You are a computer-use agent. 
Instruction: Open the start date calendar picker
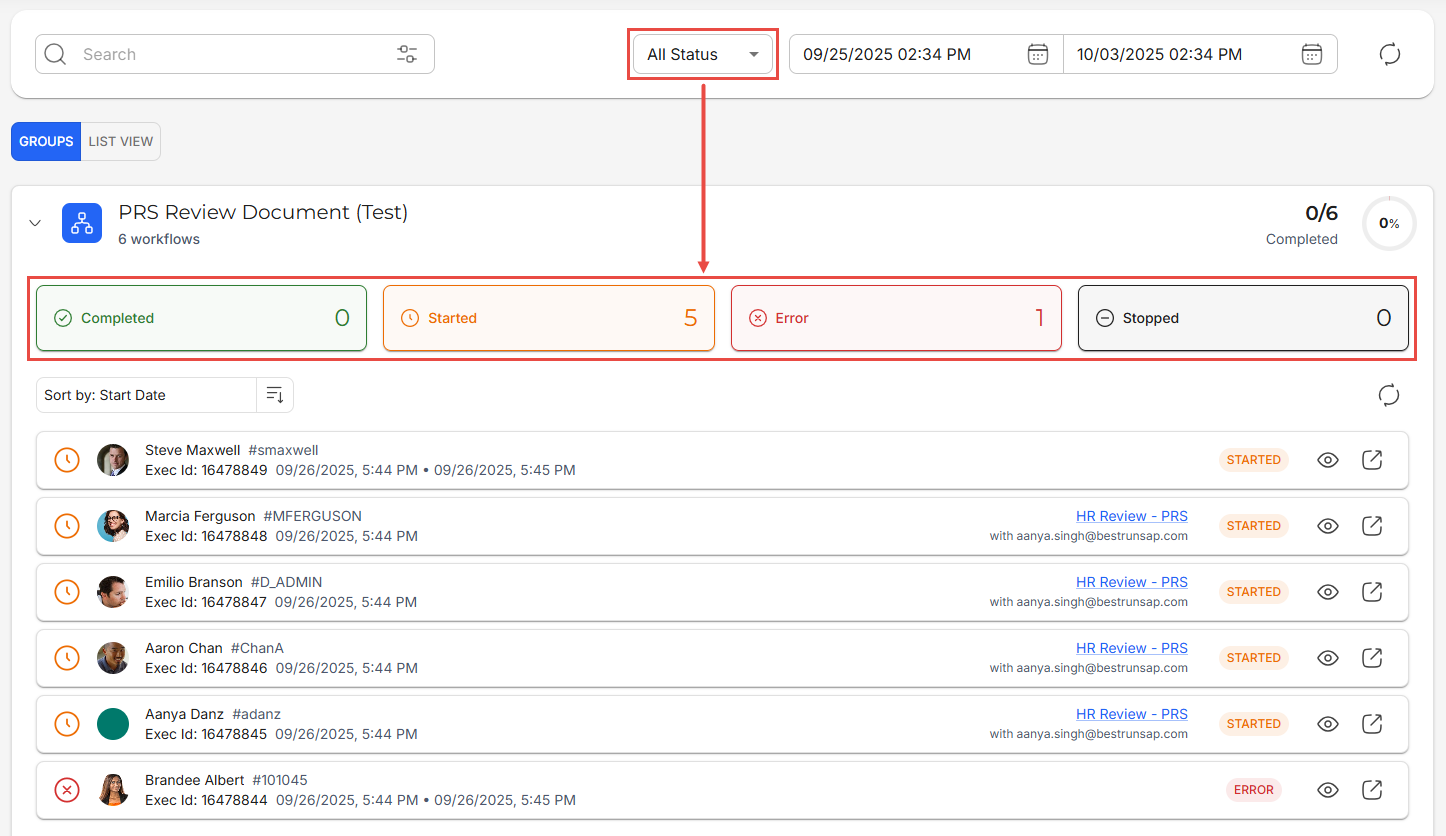tap(1038, 54)
